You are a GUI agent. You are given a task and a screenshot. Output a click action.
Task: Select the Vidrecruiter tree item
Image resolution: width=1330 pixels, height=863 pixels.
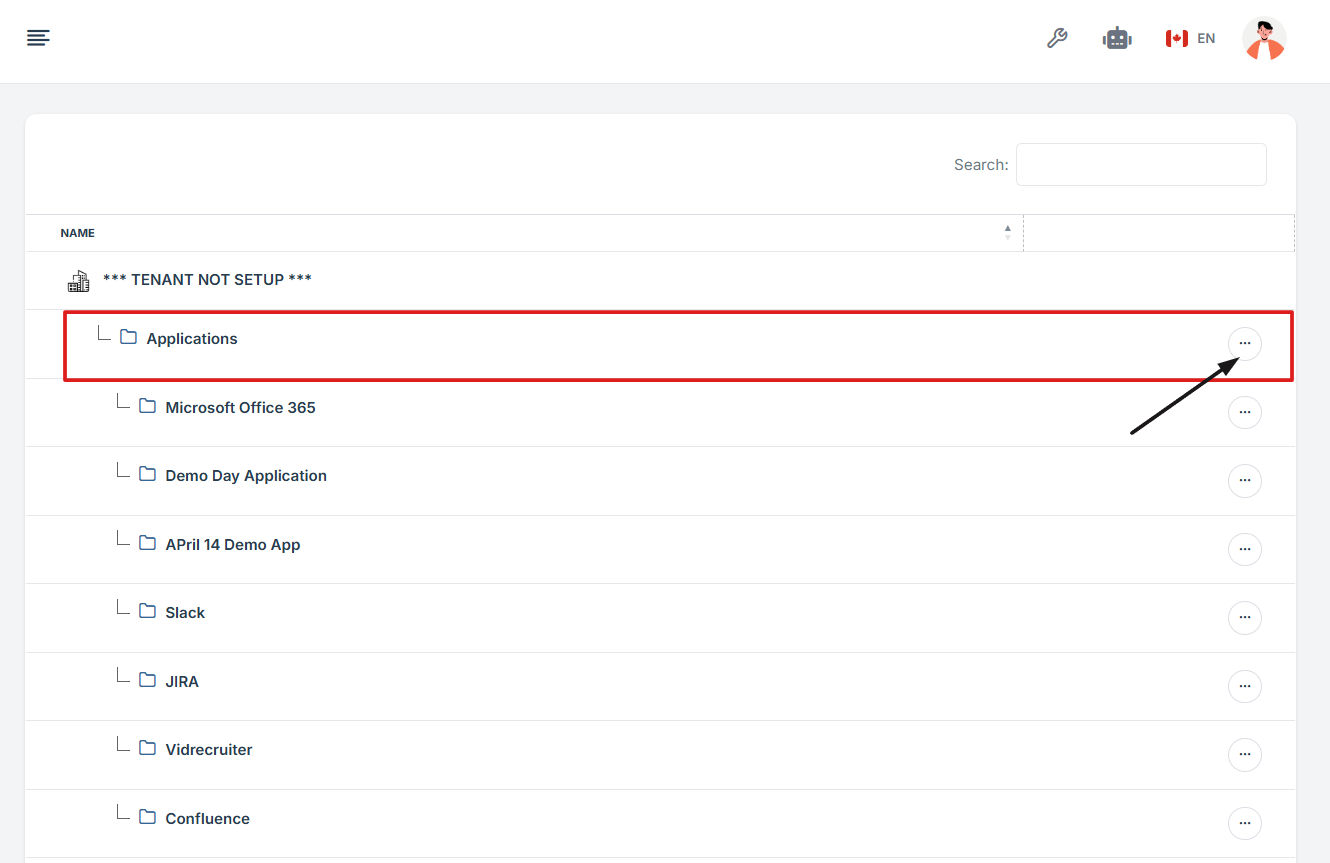209,750
